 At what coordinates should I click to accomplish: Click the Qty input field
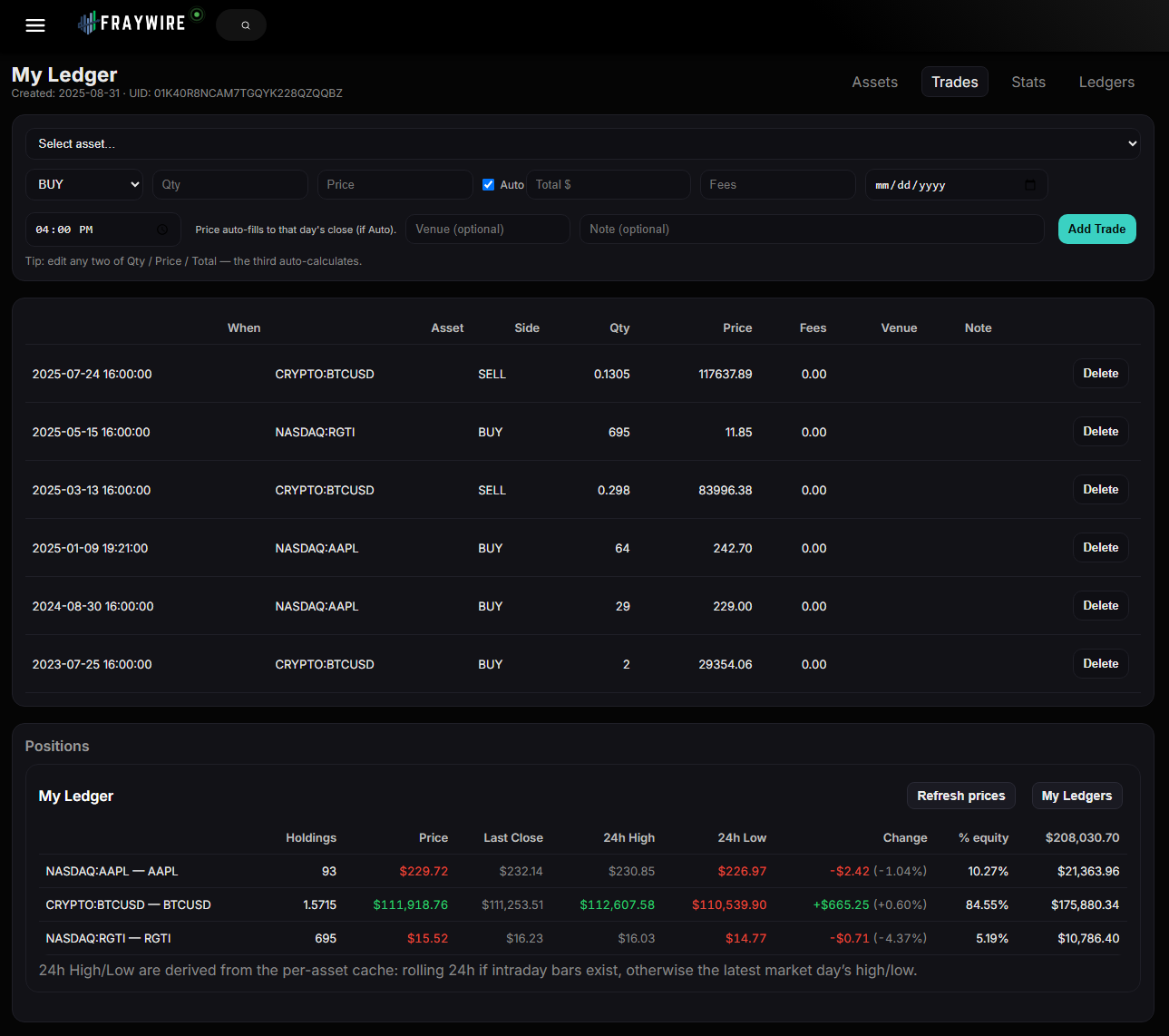(x=230, y=184)
